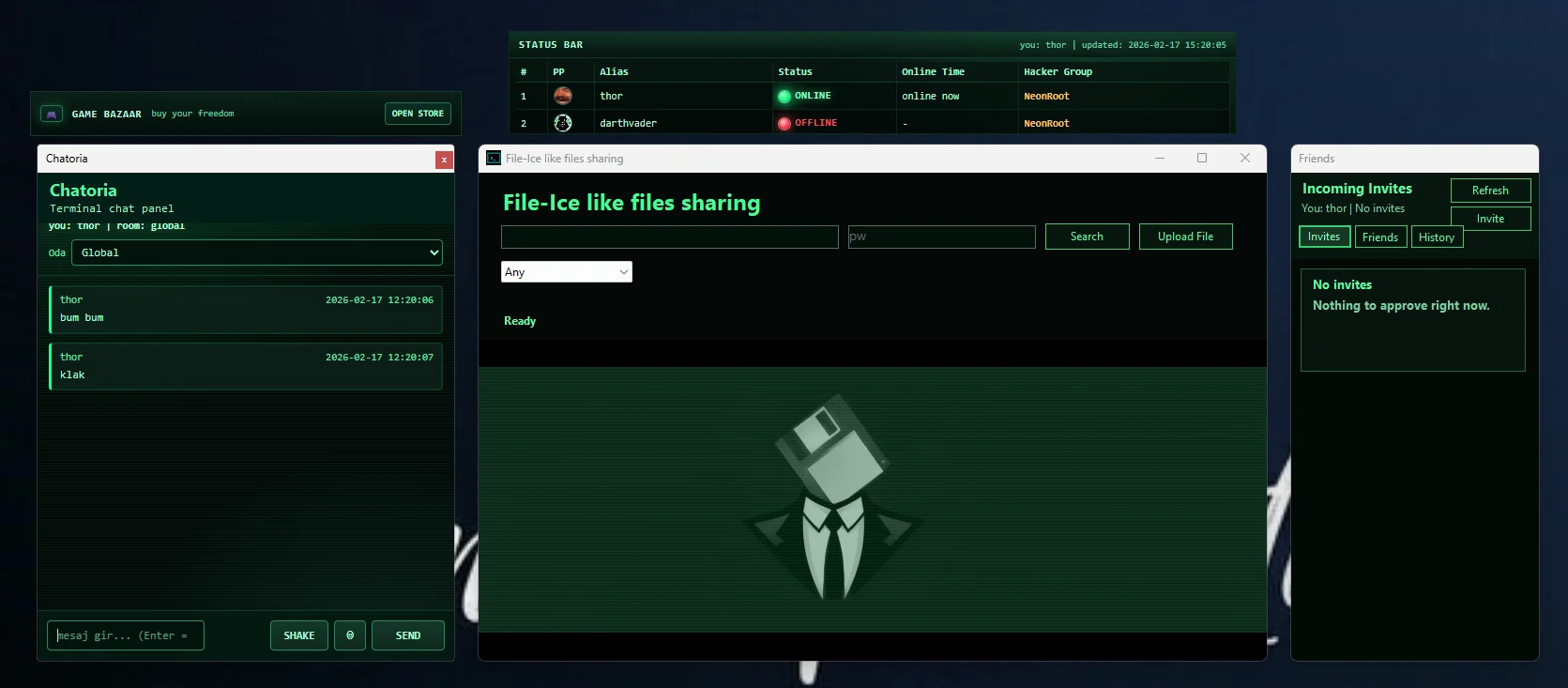
Task: Click the SHAKE button in Chatoria
Action: (299, 635)
